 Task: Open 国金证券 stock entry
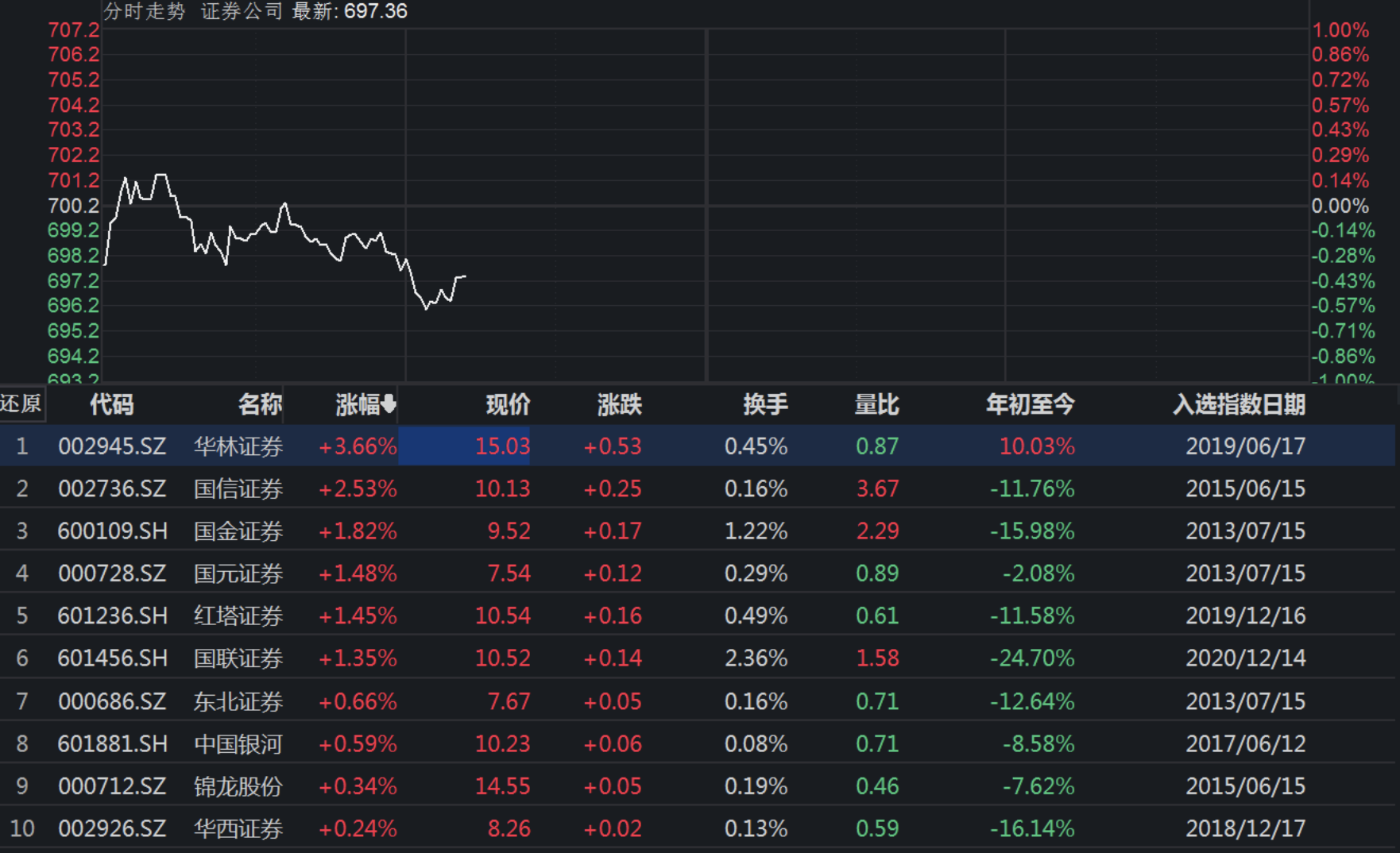(x=238, y=531)
